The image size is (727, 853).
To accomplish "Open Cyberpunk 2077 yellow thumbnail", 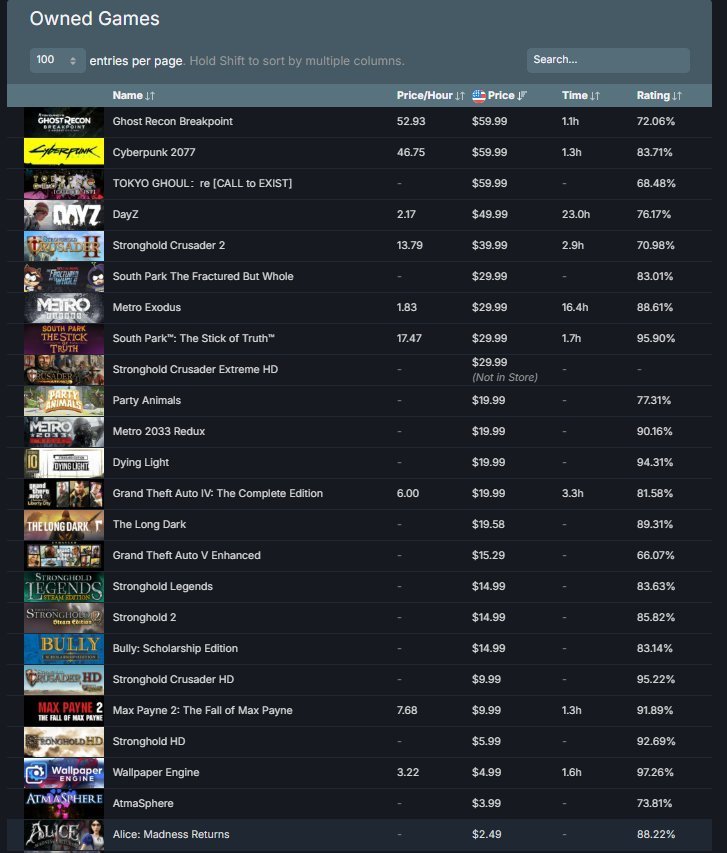I will point(64,152).
